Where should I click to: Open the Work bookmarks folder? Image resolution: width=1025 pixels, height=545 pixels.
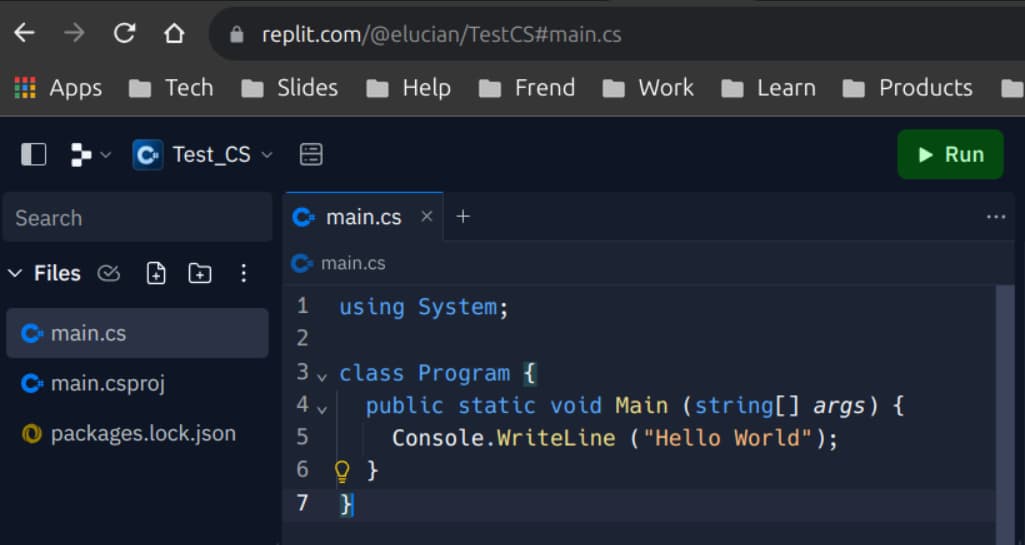tap(648, 88)
